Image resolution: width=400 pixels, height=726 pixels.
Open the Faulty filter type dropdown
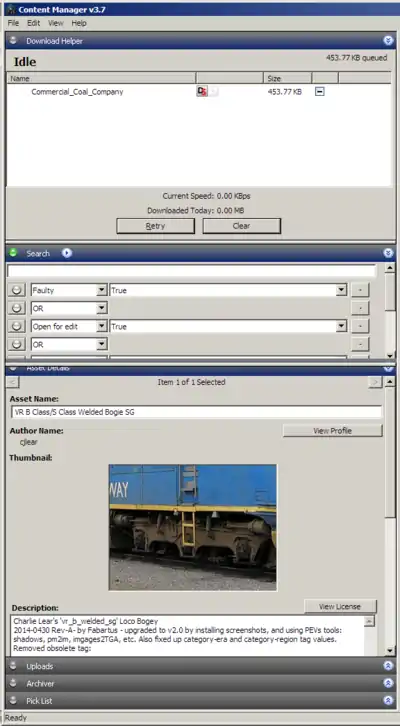(102, 290)
